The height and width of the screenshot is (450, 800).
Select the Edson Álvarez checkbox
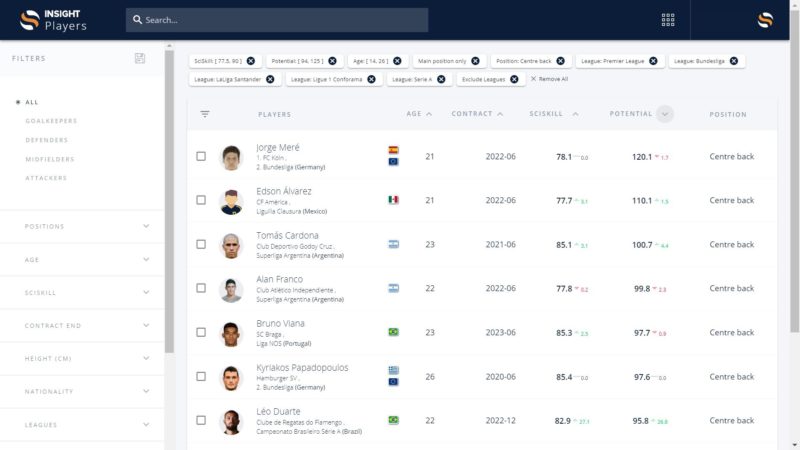[201, 200]
